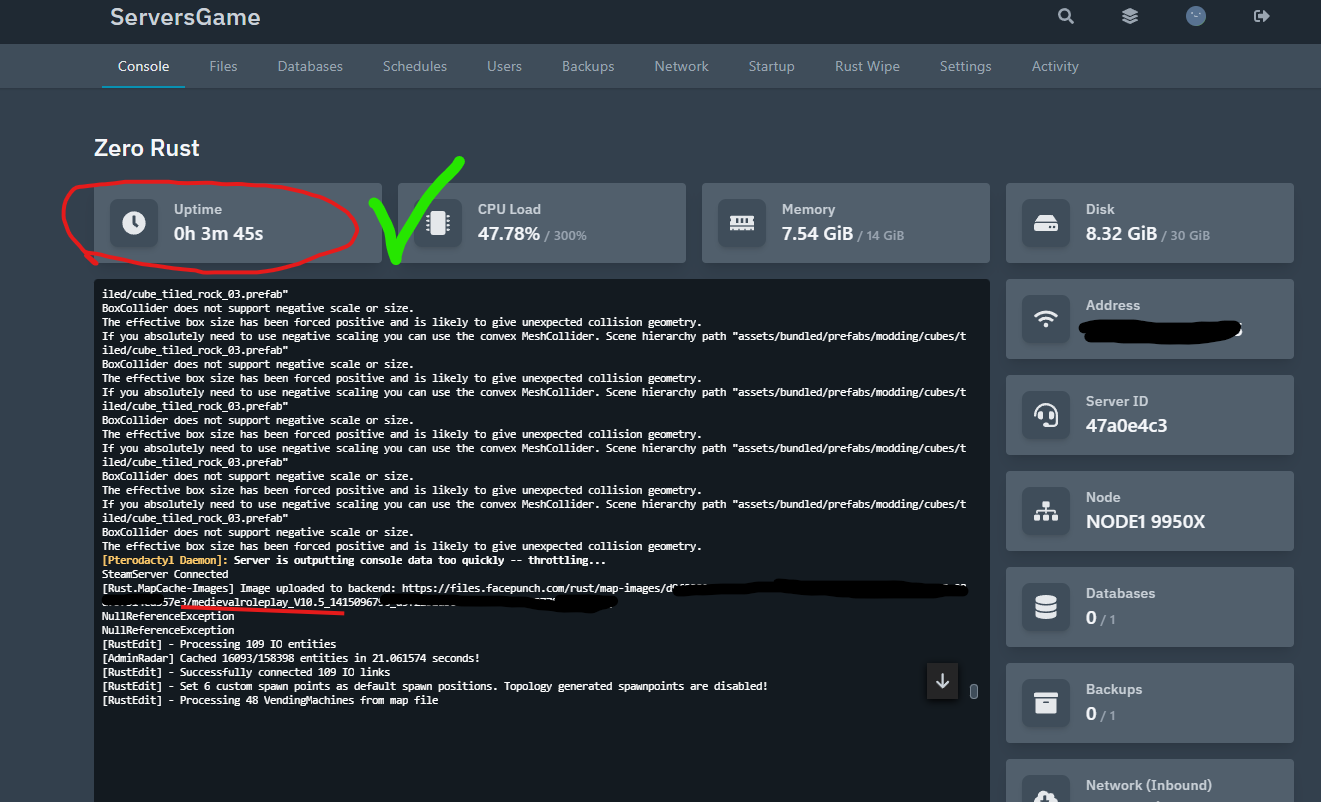Click the Disk drive icon

(1046, 223)
